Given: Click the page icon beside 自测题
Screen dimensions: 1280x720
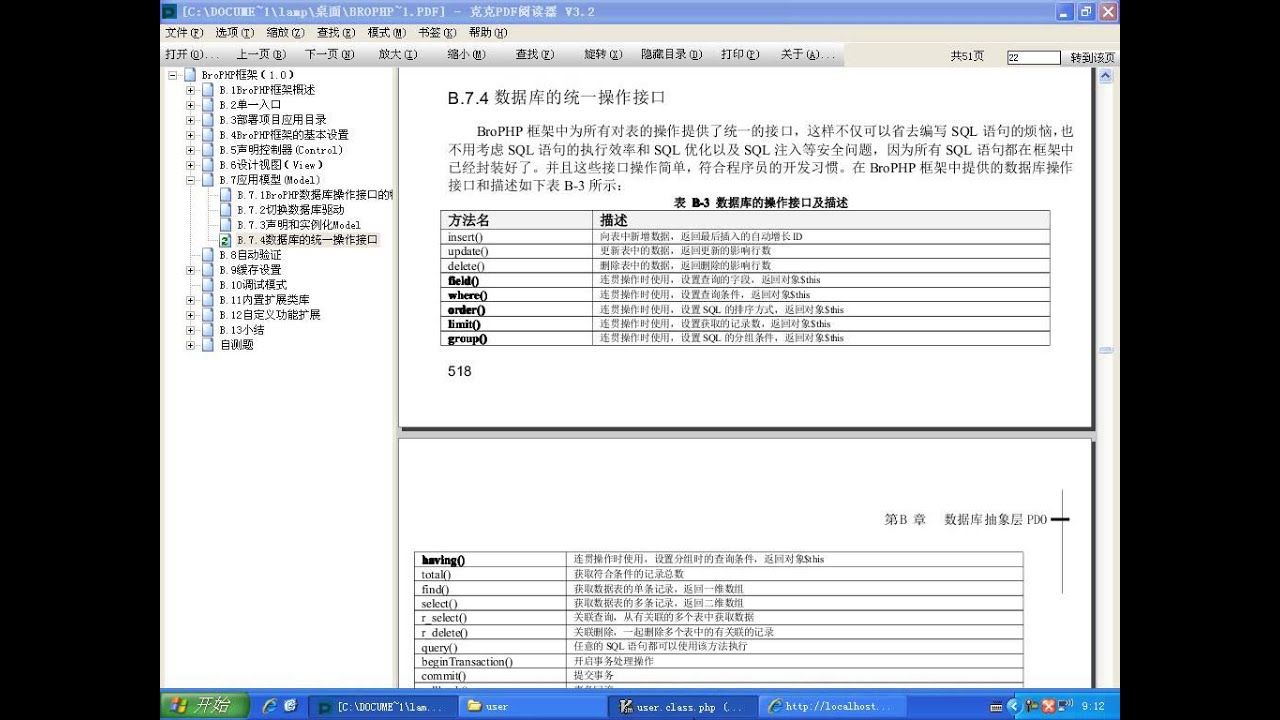Looking at the screenshot, I should tap(207, 345).
